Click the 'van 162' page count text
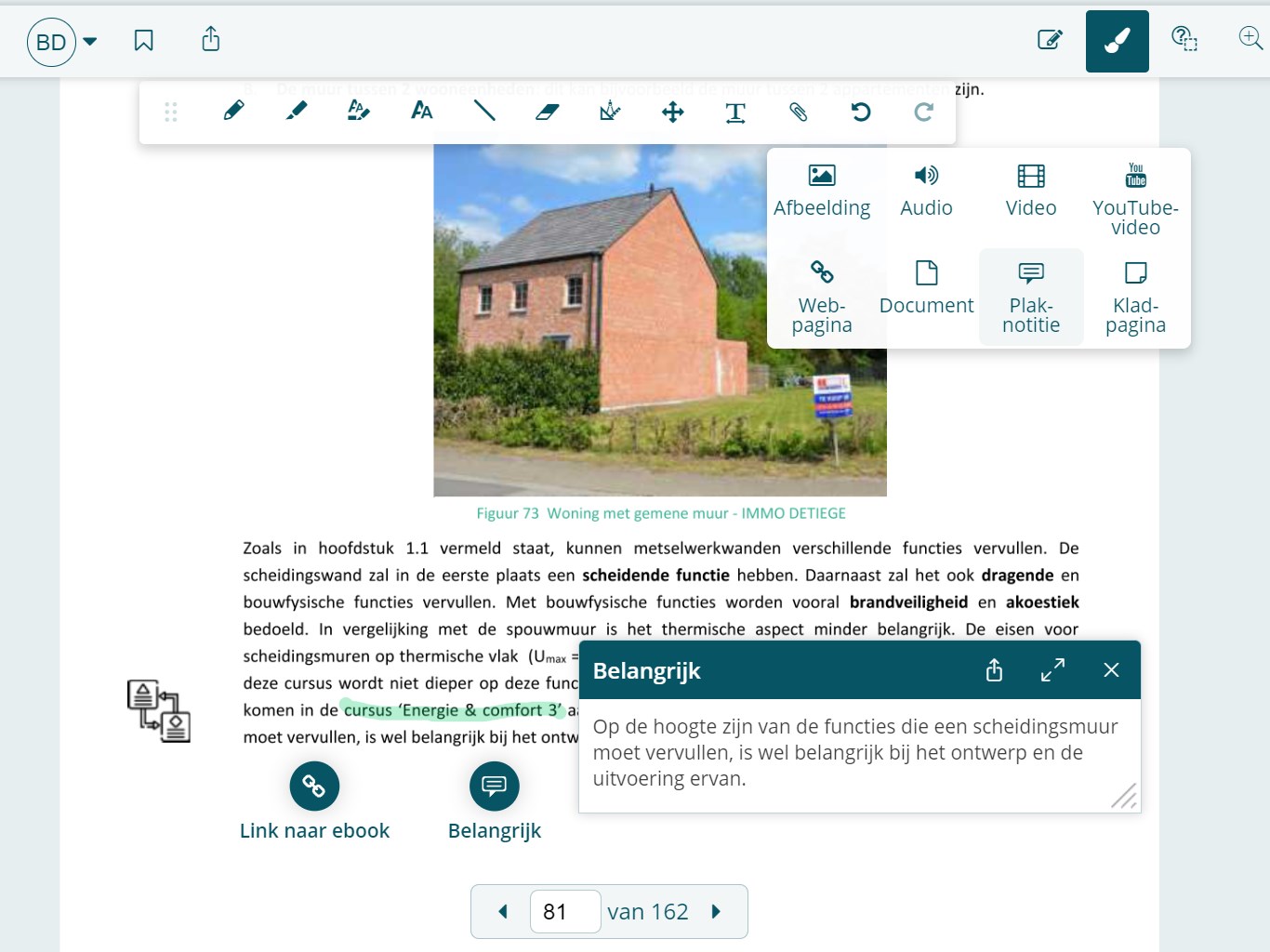The width and height of the screenshot is (1270, 952). tap(648, 912)
